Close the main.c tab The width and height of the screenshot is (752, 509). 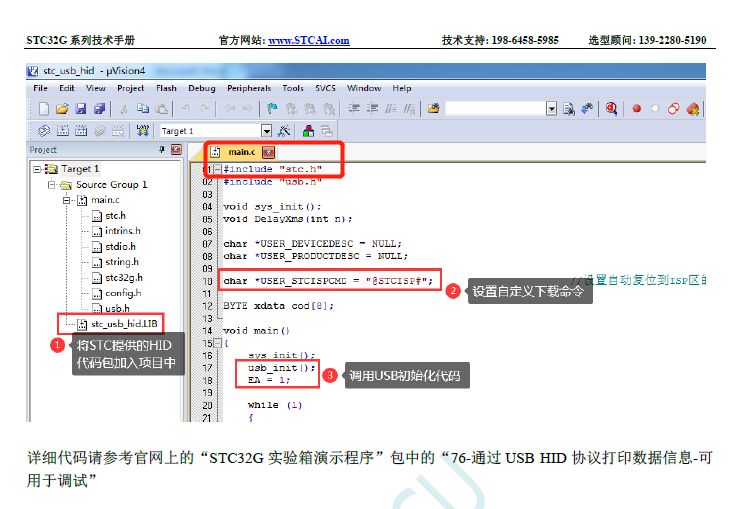point(269,152)
